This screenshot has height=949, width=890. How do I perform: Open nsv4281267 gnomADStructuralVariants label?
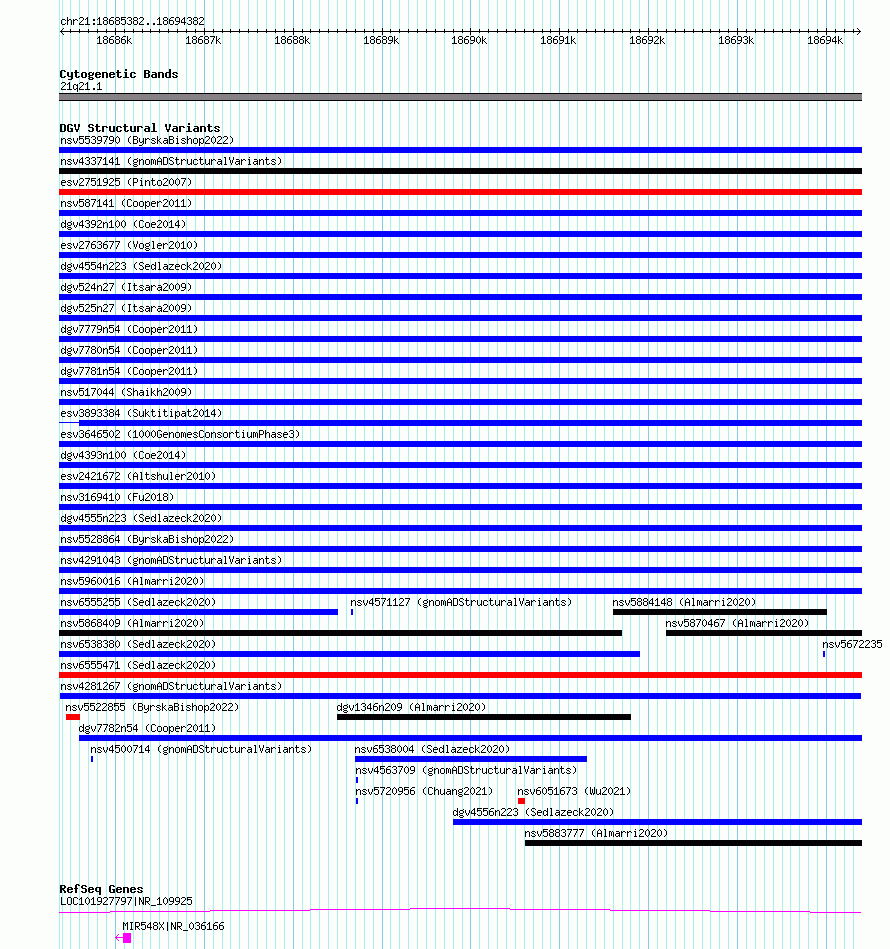[x=171, y=686]
